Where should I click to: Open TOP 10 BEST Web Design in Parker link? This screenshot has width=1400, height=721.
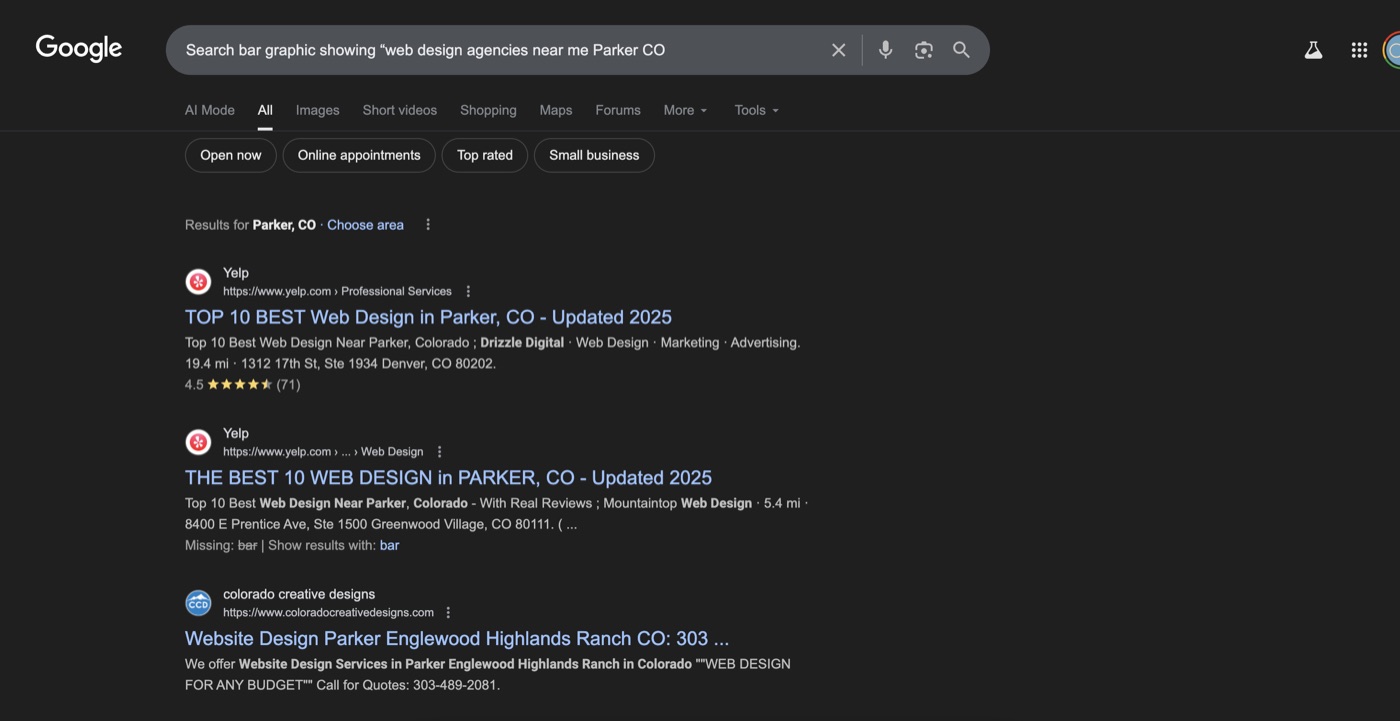pyautogui.click(x=428, y=317)
